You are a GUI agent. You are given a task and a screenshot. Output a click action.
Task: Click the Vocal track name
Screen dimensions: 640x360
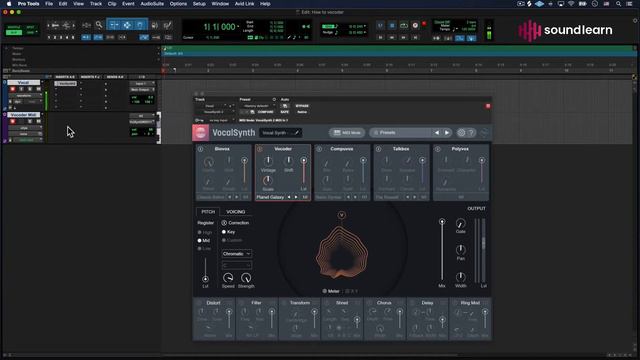24,82
